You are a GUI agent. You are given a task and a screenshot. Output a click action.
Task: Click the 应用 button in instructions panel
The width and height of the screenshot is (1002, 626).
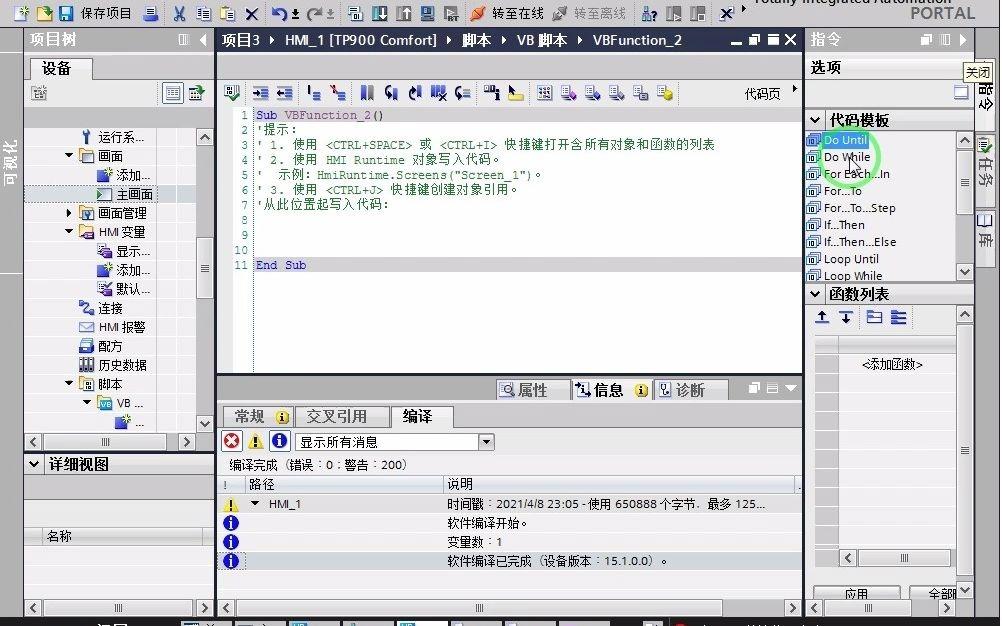[856, 593]
